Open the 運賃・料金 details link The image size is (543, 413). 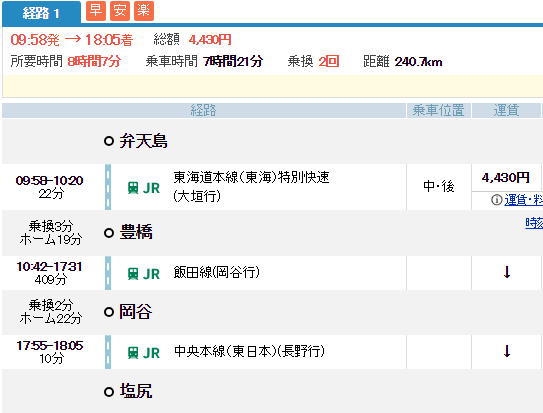(523, 200)
